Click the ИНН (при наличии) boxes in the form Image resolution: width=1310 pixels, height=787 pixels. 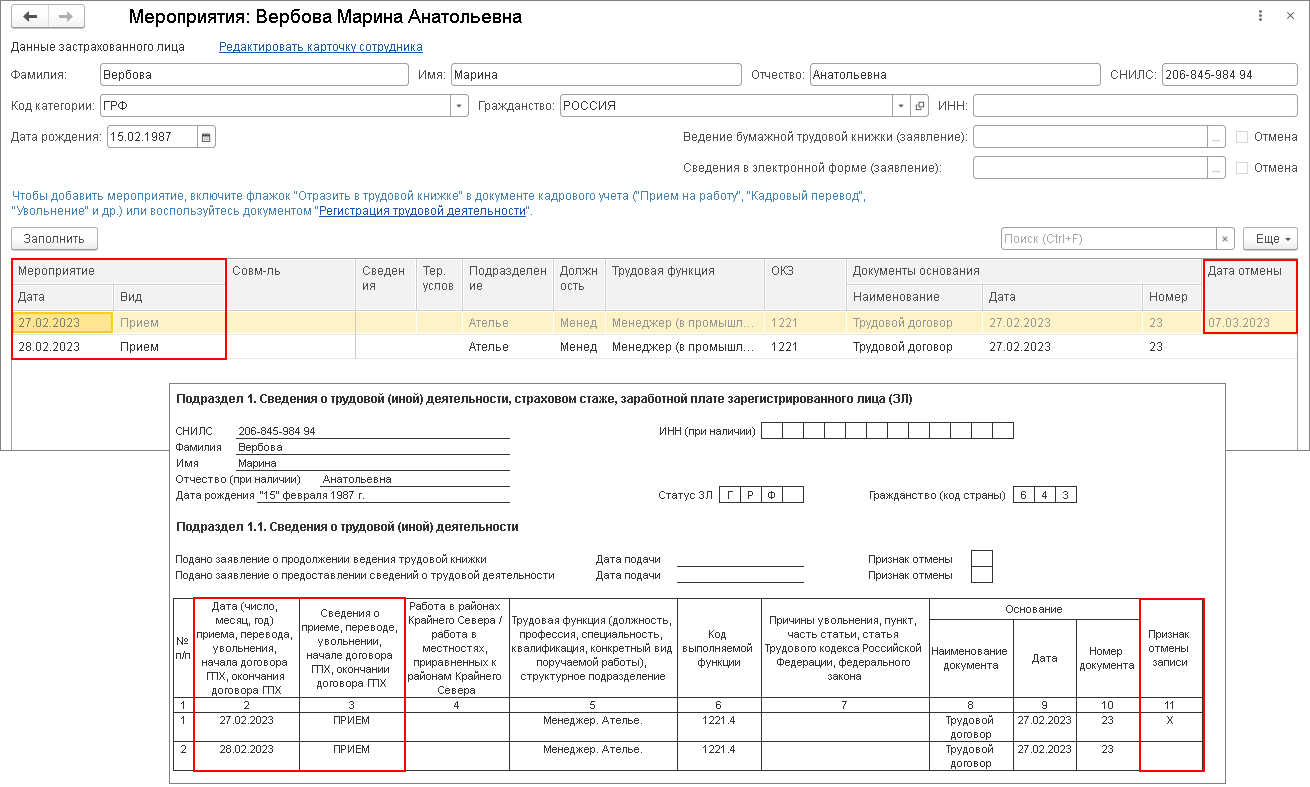[x=887, y=431]
